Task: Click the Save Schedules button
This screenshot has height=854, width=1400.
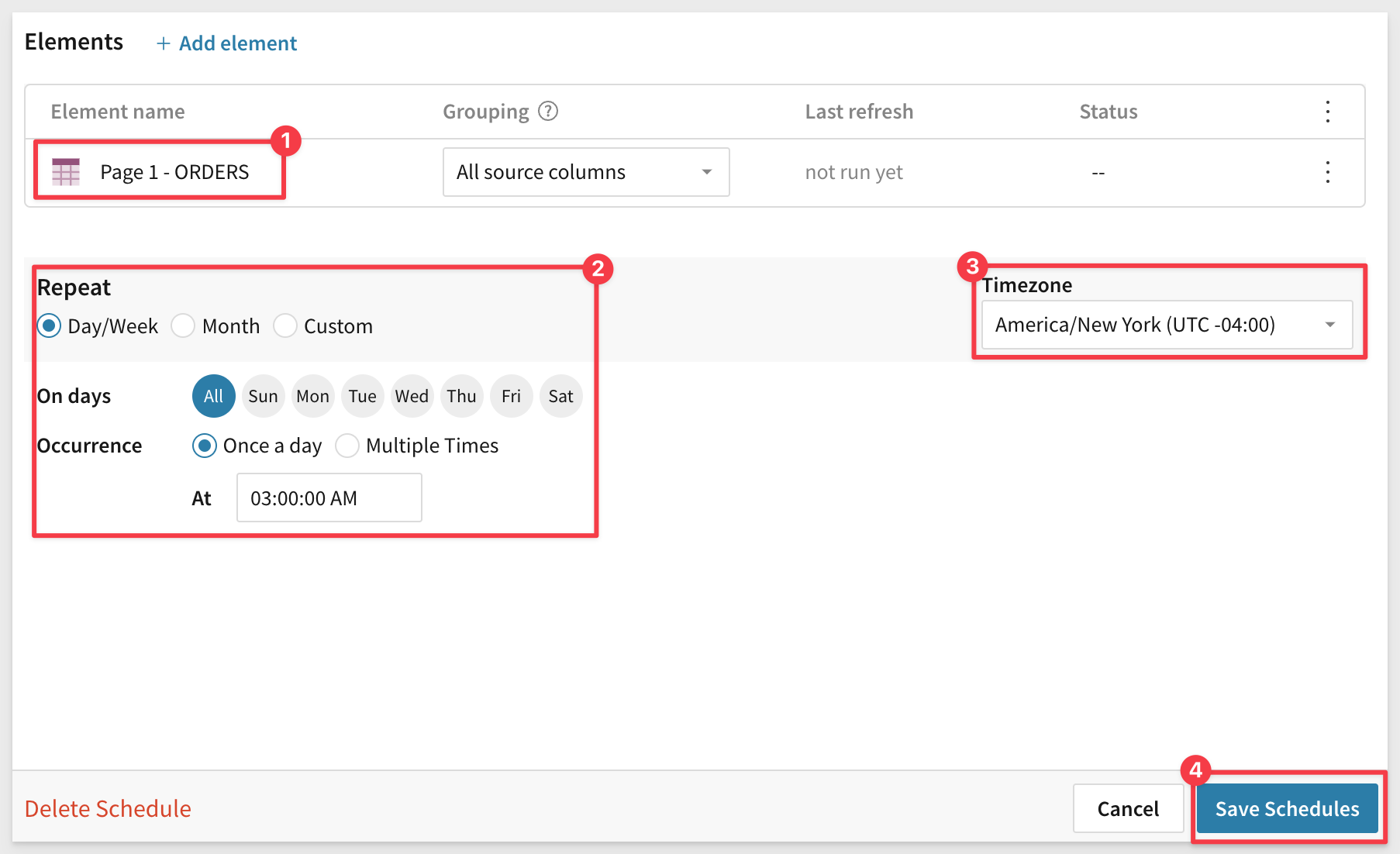Action: 1287,808
